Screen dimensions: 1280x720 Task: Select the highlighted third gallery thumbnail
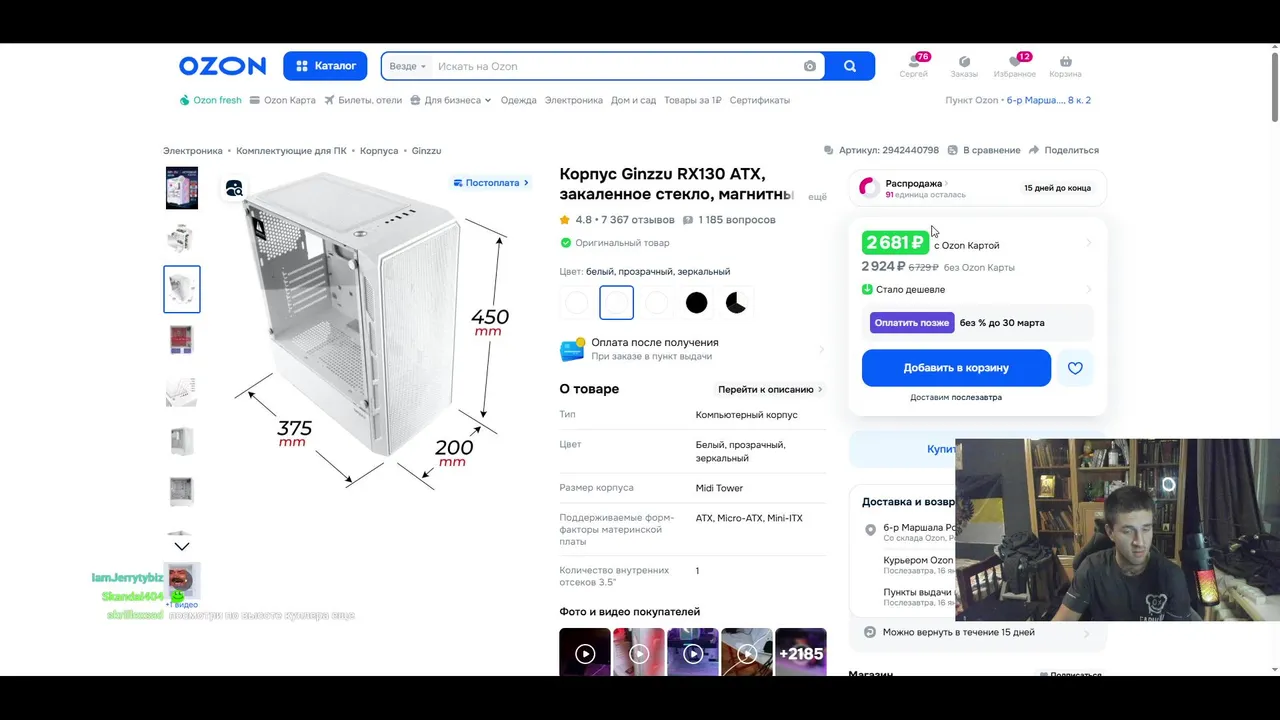pos(182,289)
